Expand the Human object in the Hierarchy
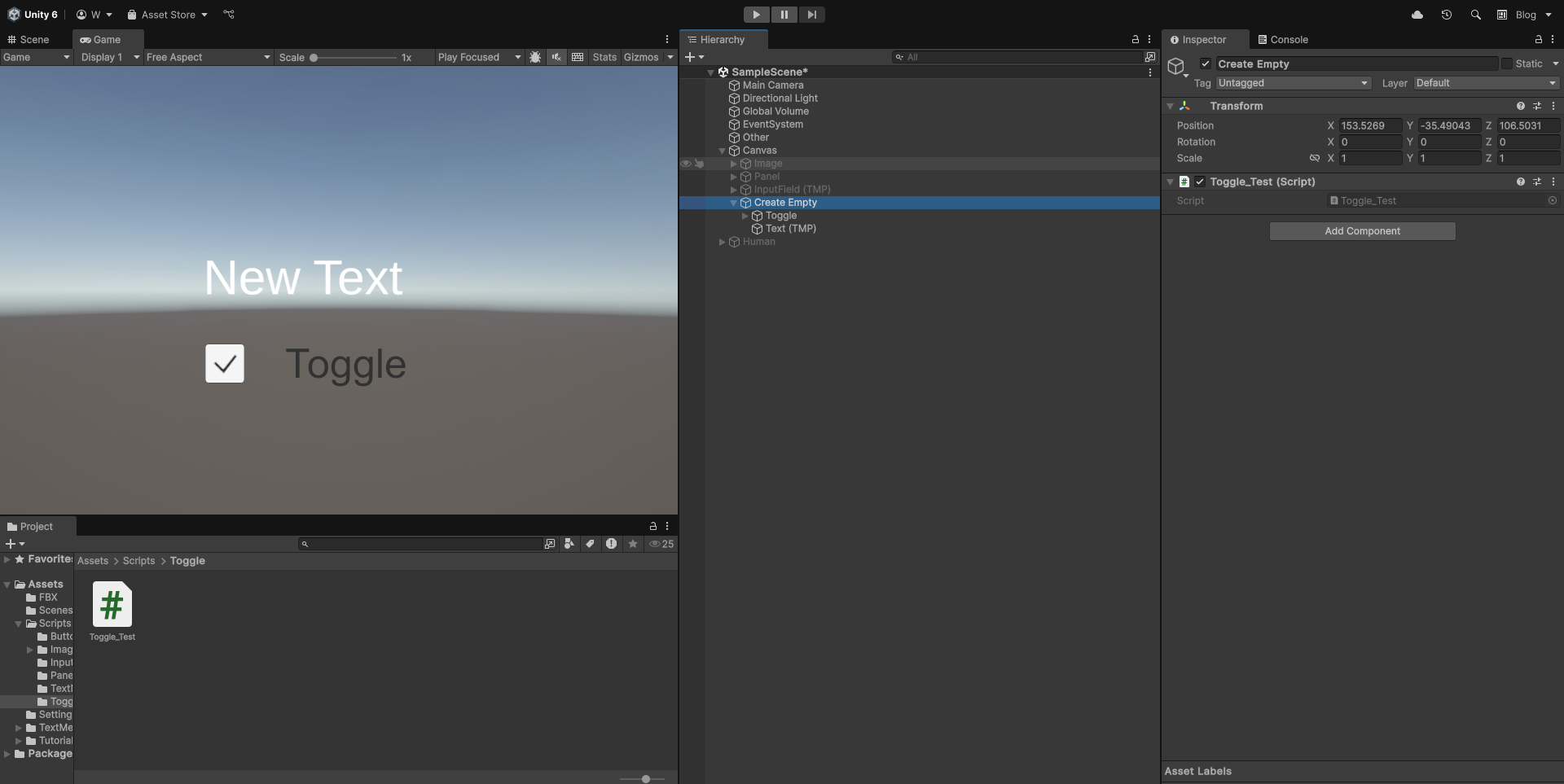Image resolution: width=1564 pixels, height=784 pixels. pos(722,242)
